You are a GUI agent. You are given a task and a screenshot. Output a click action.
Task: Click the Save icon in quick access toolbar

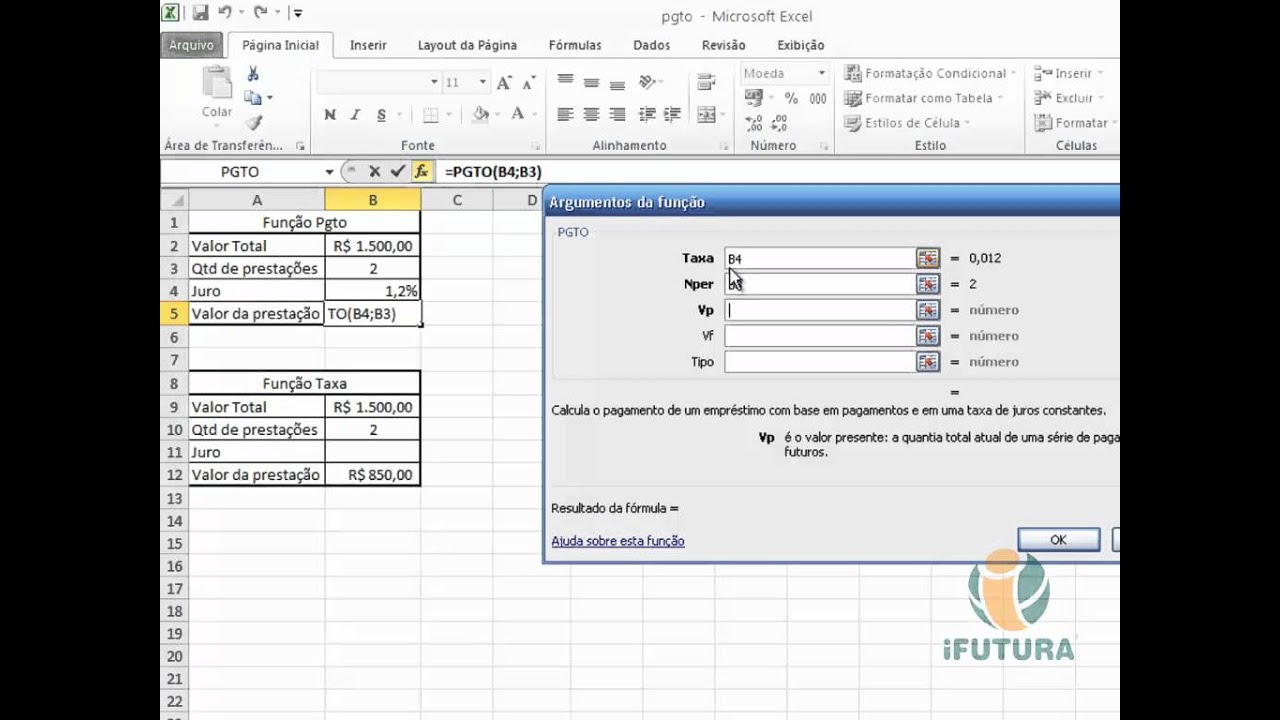point(200,13)
